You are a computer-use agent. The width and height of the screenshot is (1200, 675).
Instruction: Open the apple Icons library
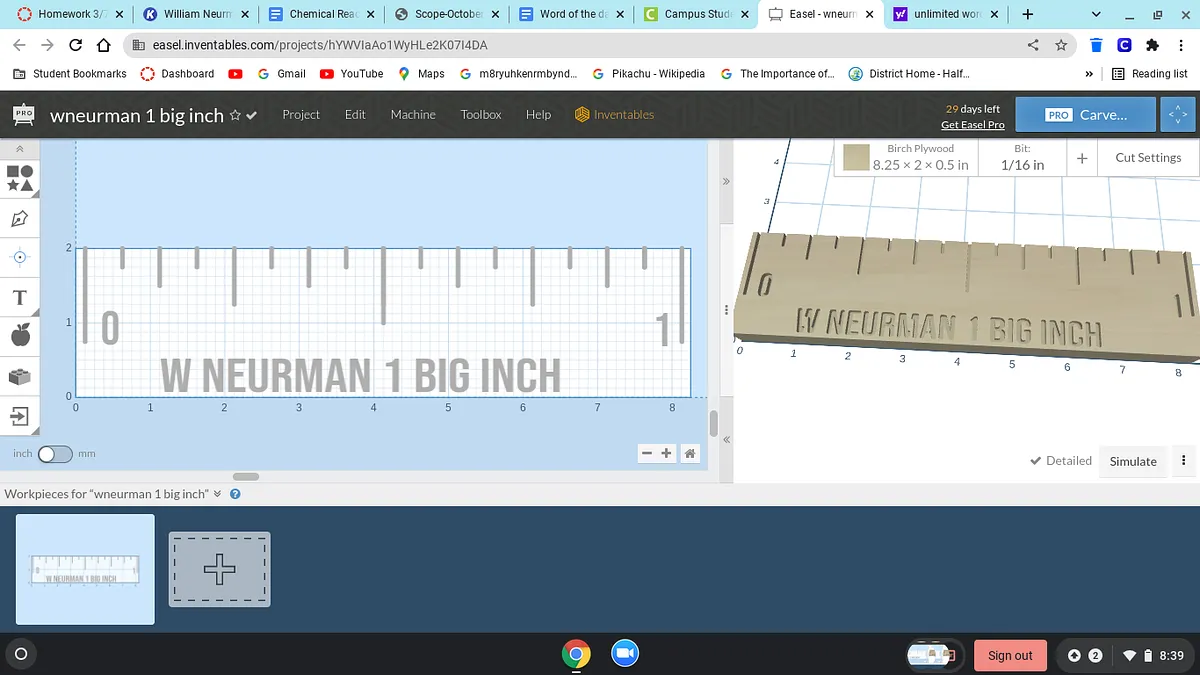click(x=20, y=336)
